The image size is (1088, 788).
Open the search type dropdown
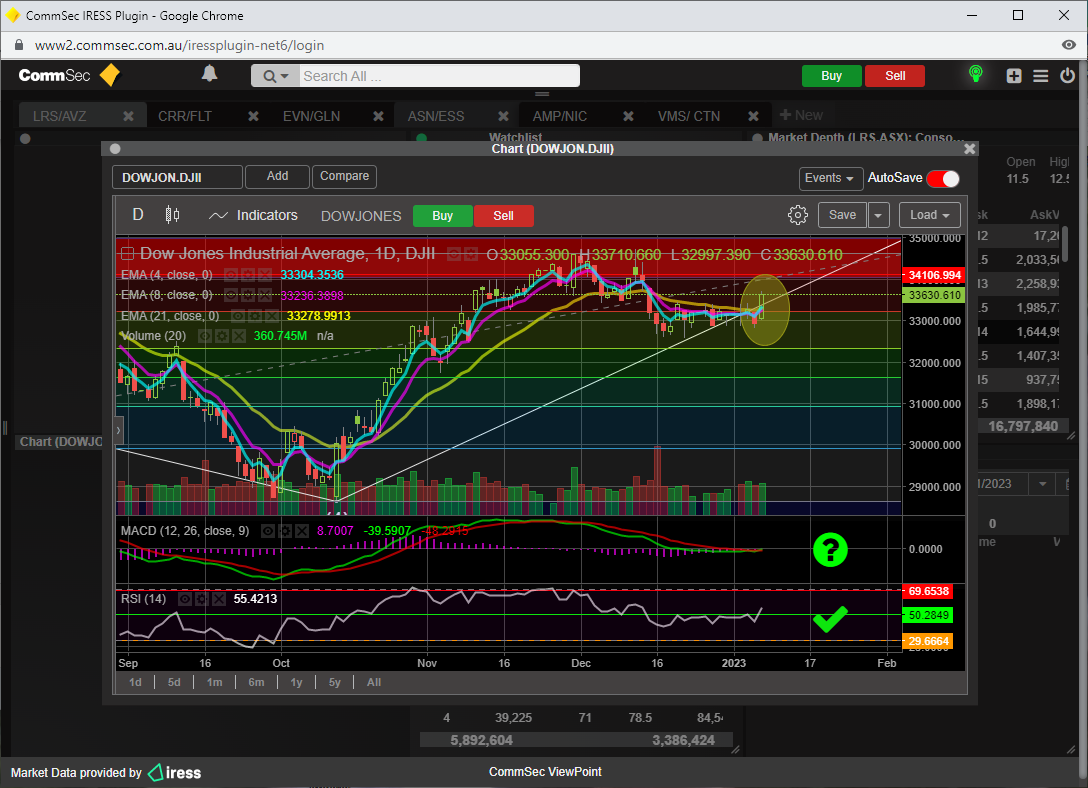coord(275,76)
